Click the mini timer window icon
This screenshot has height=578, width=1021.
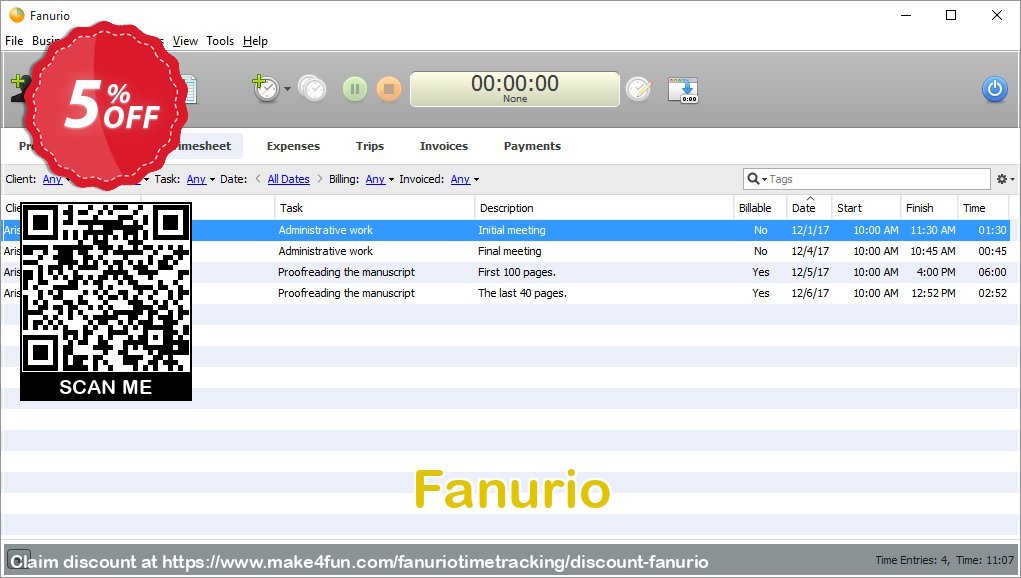pyautogui.click(x=683, y=90)
